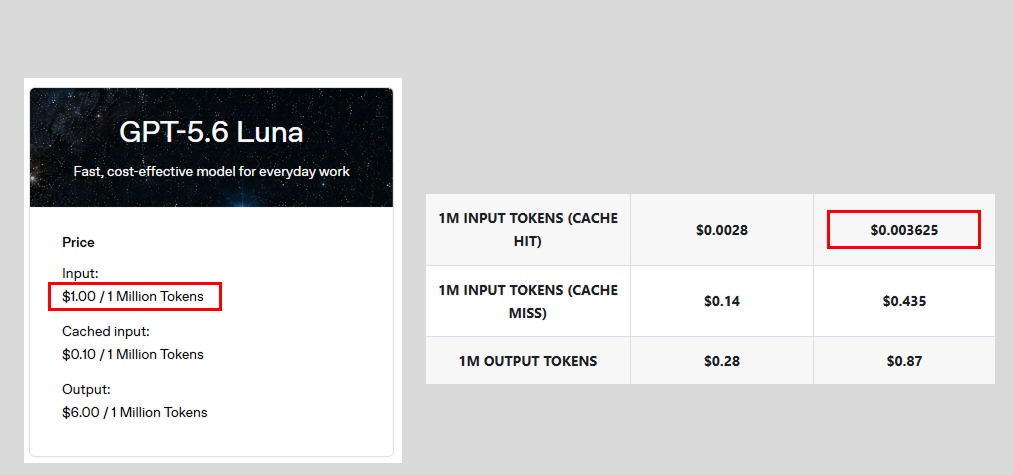Click the '$1.00 / 1 Million Tokens' input price
The height and width of the screenshot is (475, 1014).
[133, 297]
